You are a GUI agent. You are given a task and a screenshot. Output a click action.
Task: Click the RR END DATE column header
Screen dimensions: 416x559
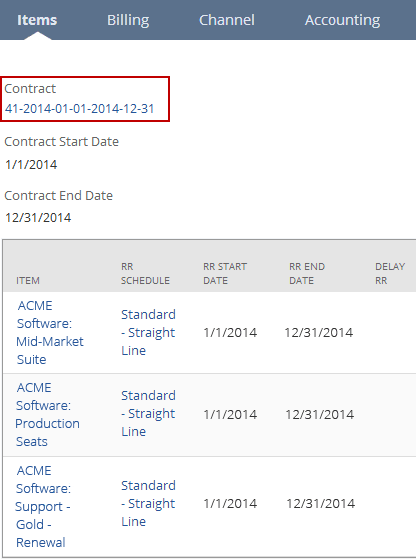tap(307, 273)
